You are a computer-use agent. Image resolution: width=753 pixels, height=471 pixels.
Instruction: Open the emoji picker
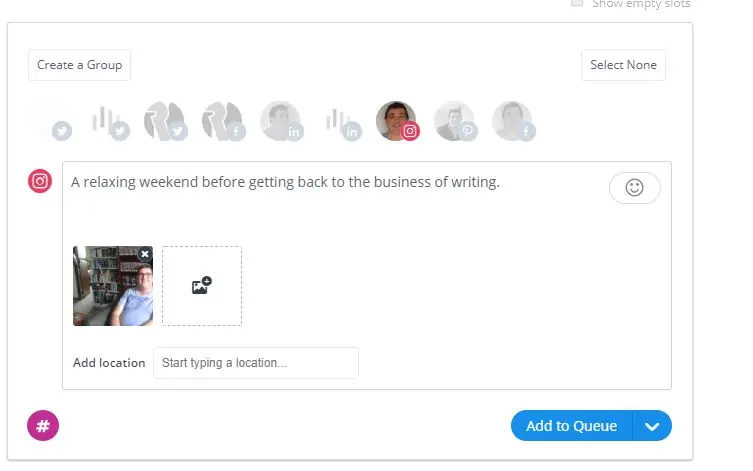click(x=634, y=188)
